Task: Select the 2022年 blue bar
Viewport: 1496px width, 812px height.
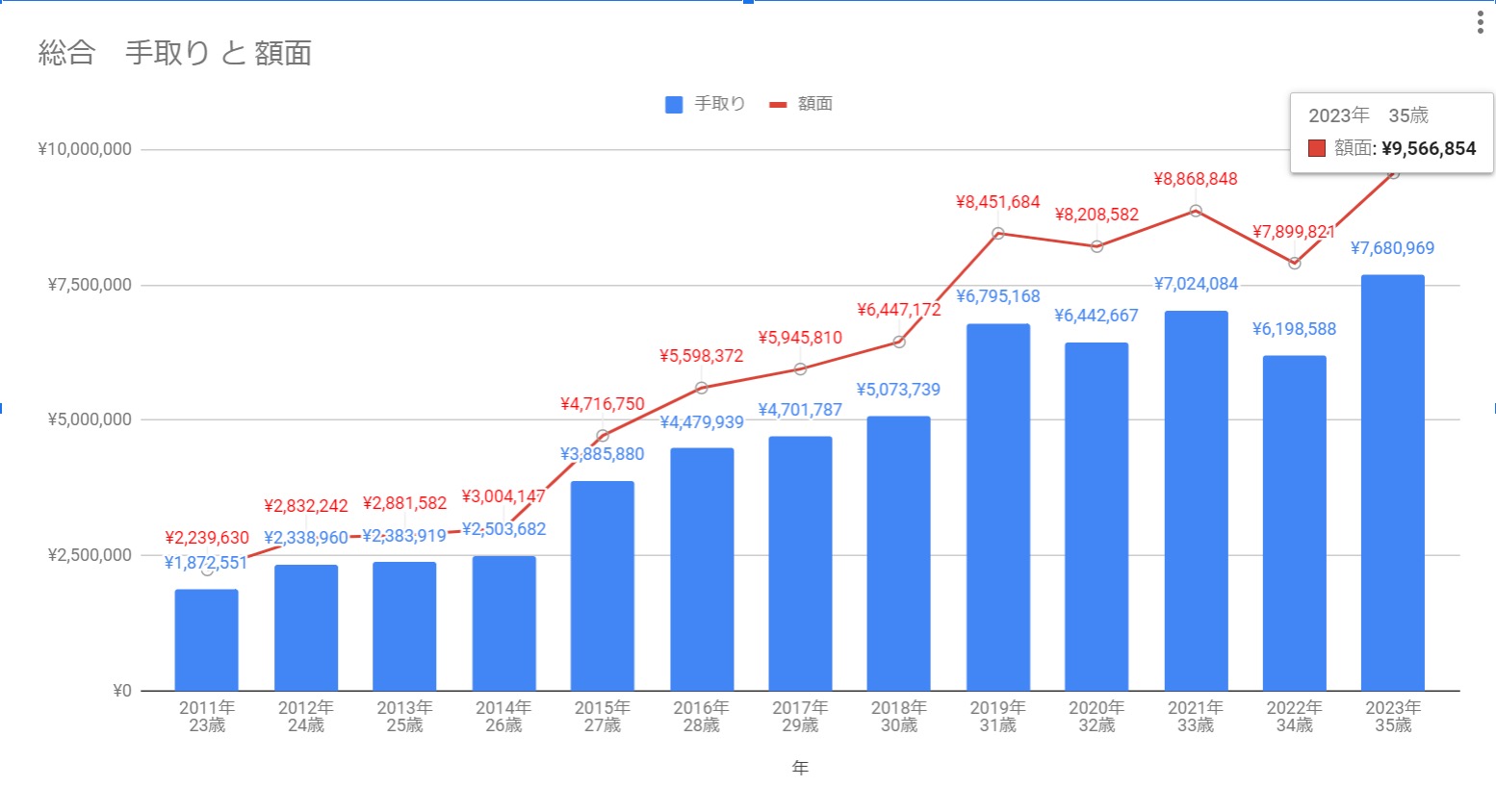Action: 1295,523
